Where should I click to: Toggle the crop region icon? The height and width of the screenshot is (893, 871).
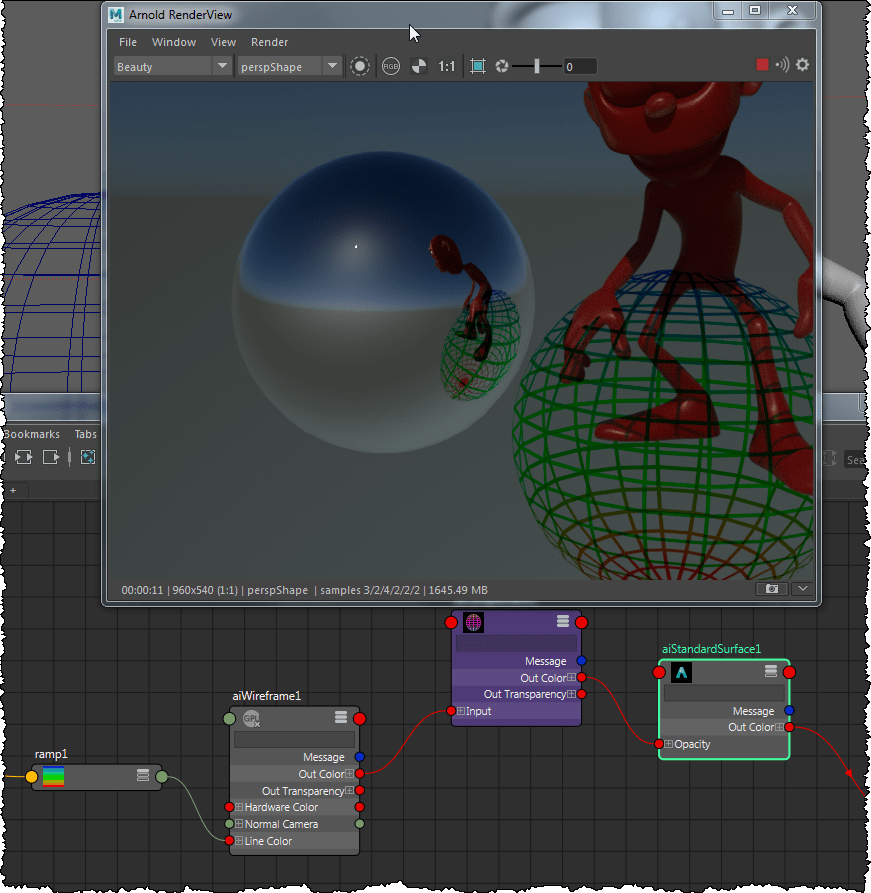(x=478, y=66)
